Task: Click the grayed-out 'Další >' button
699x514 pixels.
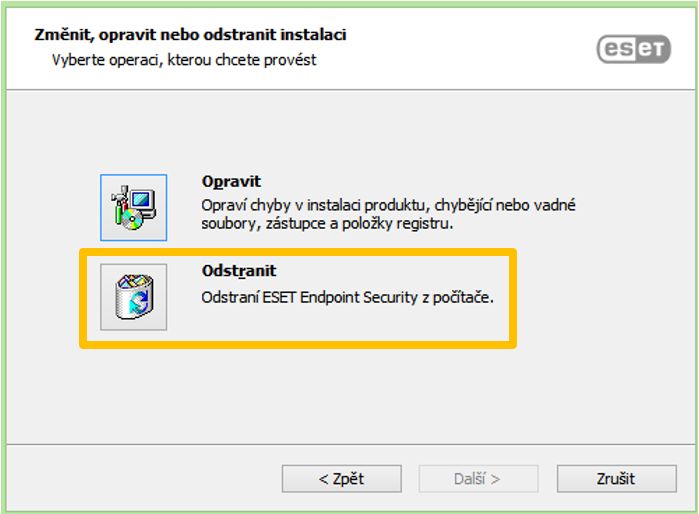Action: coord(478,479)
